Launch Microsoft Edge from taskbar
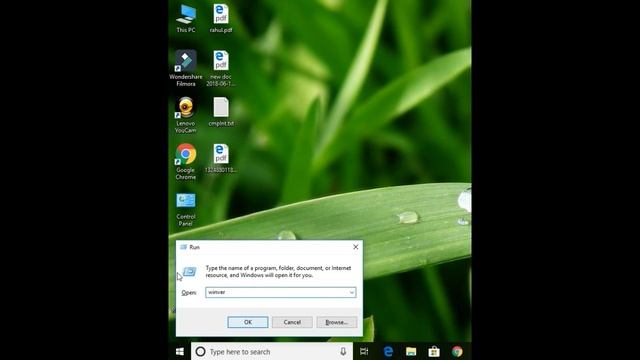Viewport: 640px width, 360px height. pyautogui.click(x=388, y=351)
